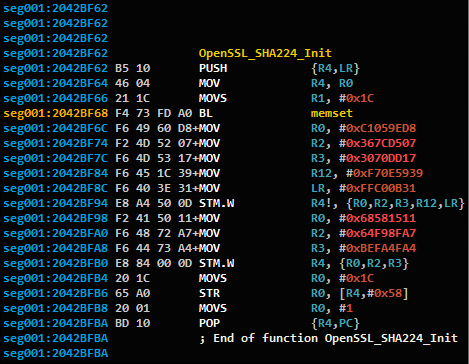Click the {R4,PC} operand
The height and width of the screenshot is (364, 469).
pyautogui.click(x=335, y=323)
